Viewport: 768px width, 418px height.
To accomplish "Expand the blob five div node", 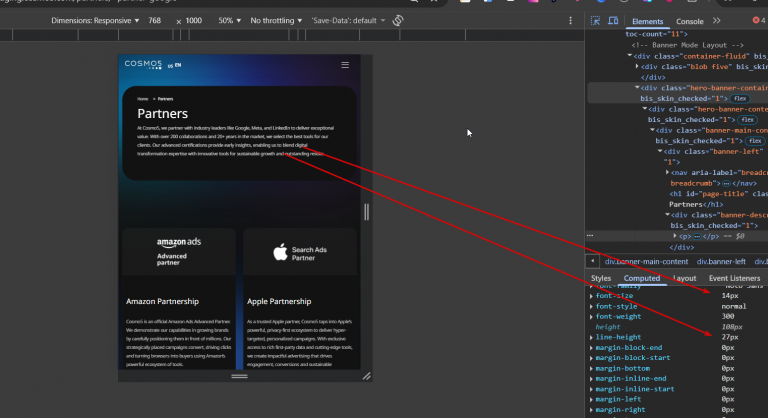I will click(637, 66).
